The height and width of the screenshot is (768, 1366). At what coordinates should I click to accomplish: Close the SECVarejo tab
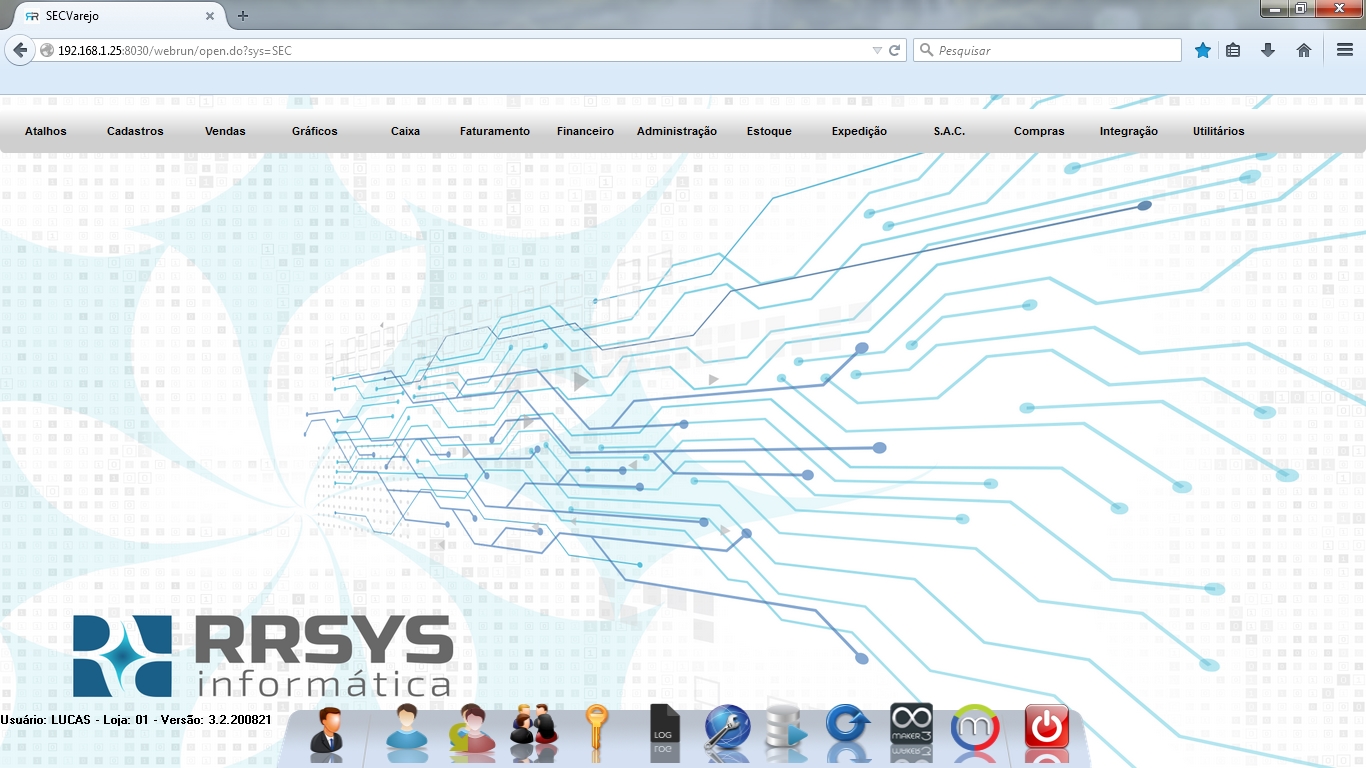click(210, 16)
